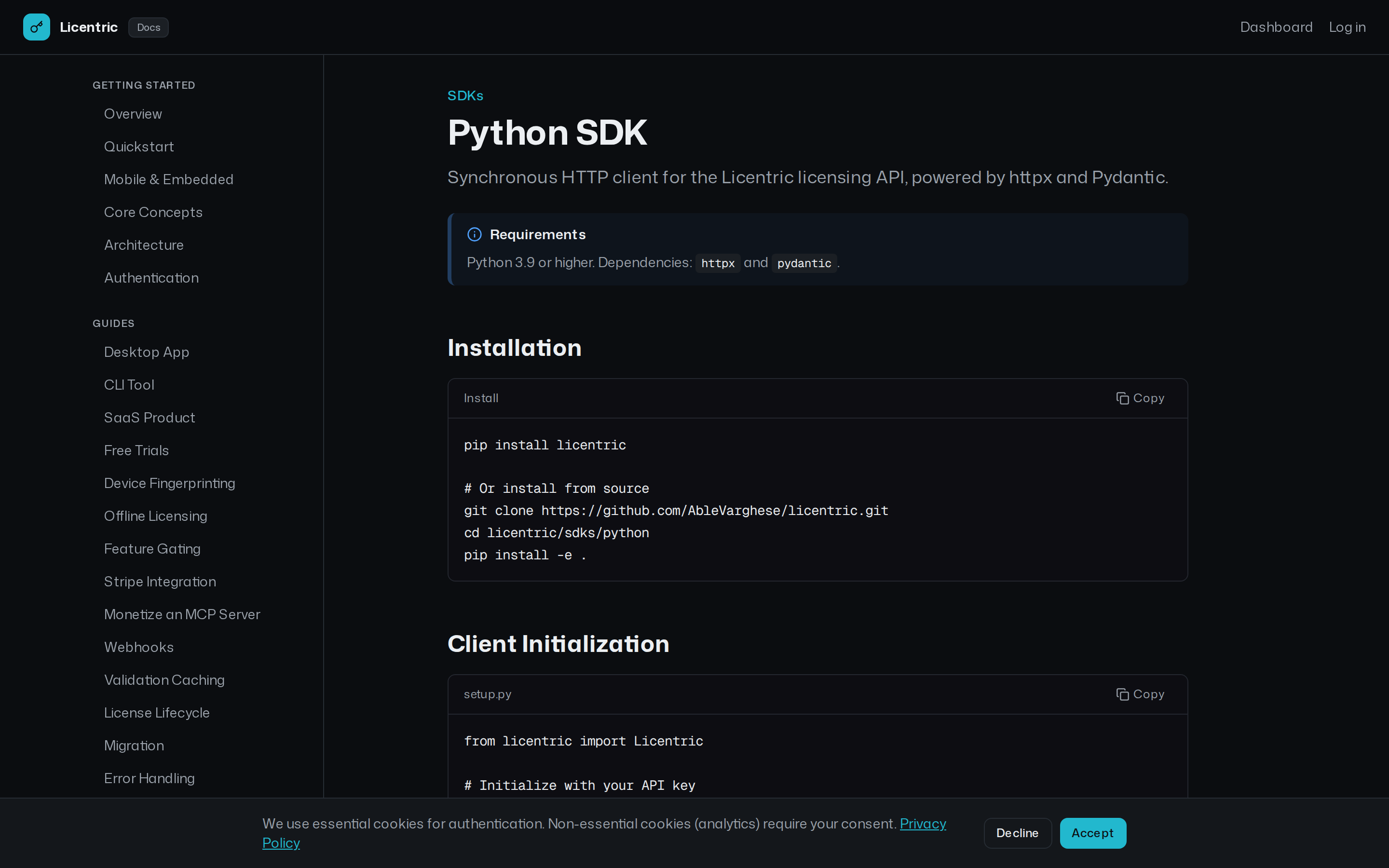Open Dashboard from the top navigation
1389x868 pixels.
(1276, 27)
